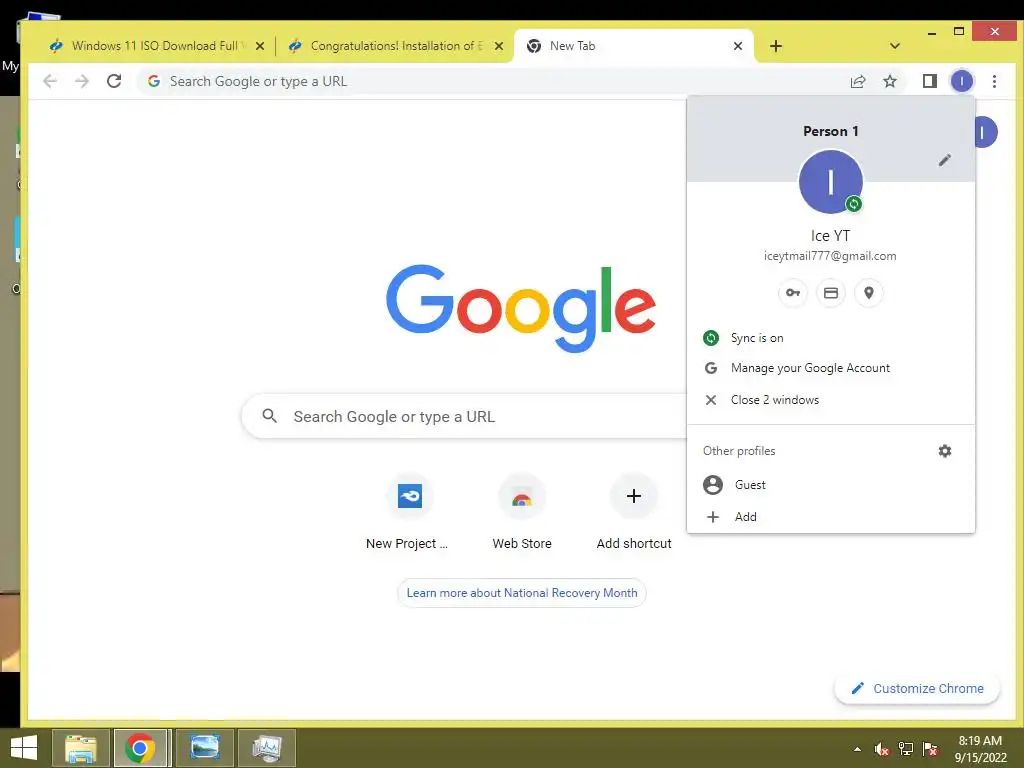
Task: Open Action Center flag icon
Action: 930,749
